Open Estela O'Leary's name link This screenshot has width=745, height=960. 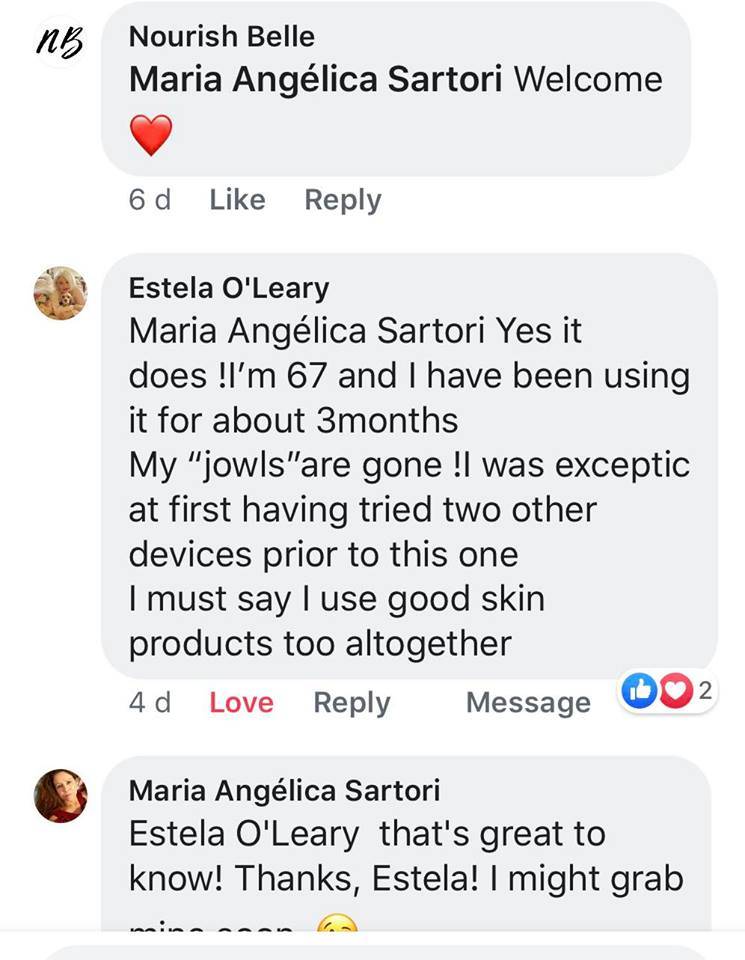229,288
